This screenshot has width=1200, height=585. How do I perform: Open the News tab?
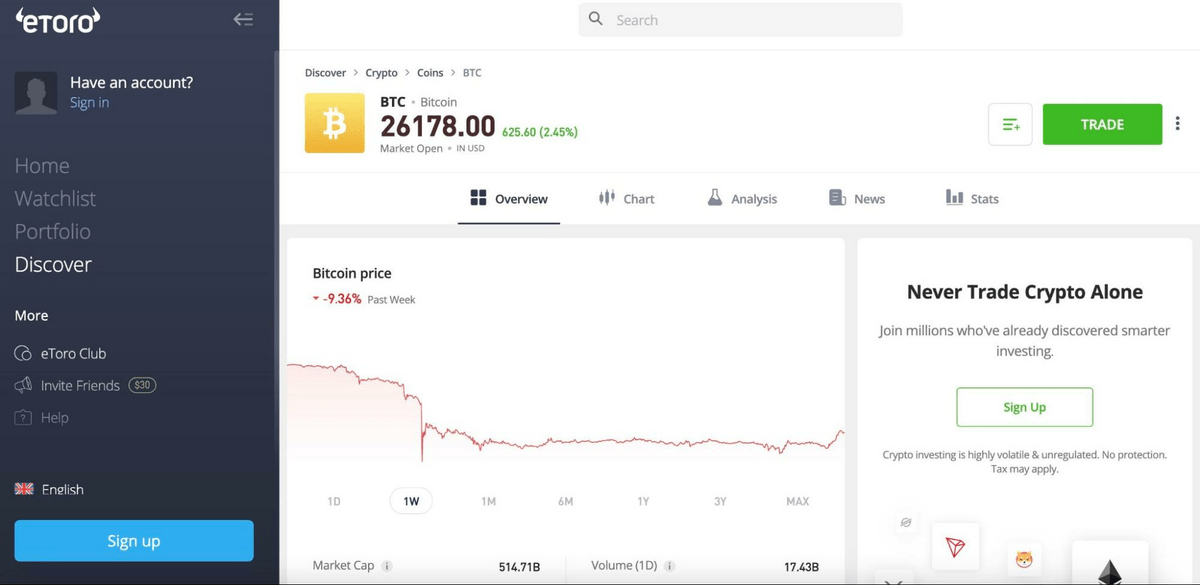[x=857, y=198]
